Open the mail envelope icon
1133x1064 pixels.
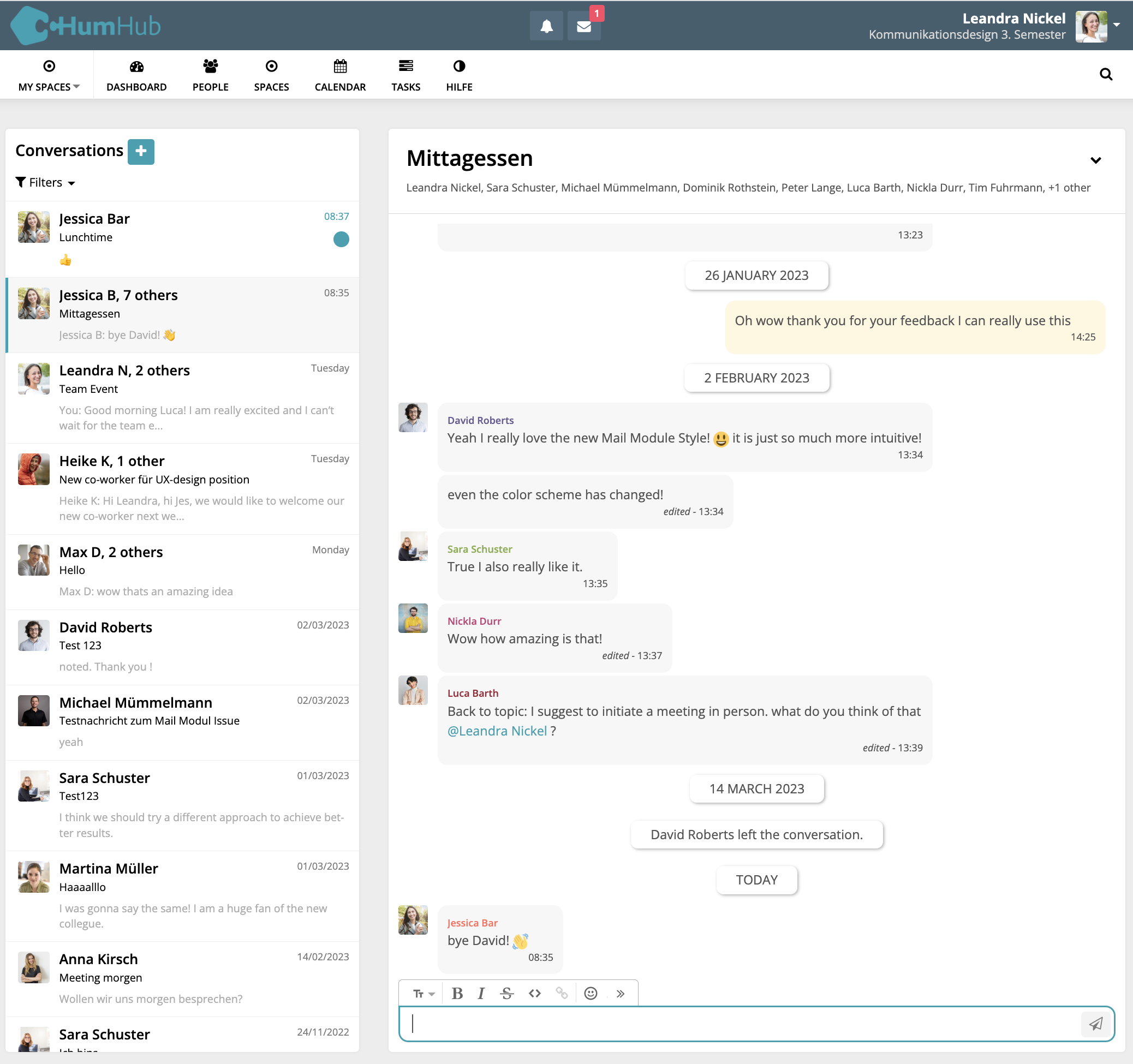tap(583, 26)
